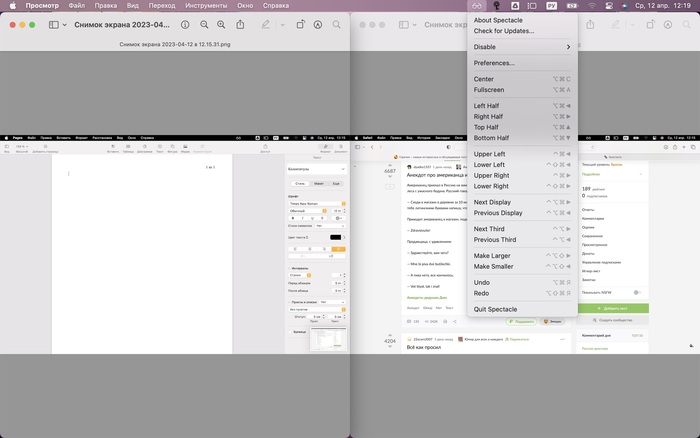Viewport: 700px width, 438px height.
Task: Choose Previous Third
Action: point(522,240)
